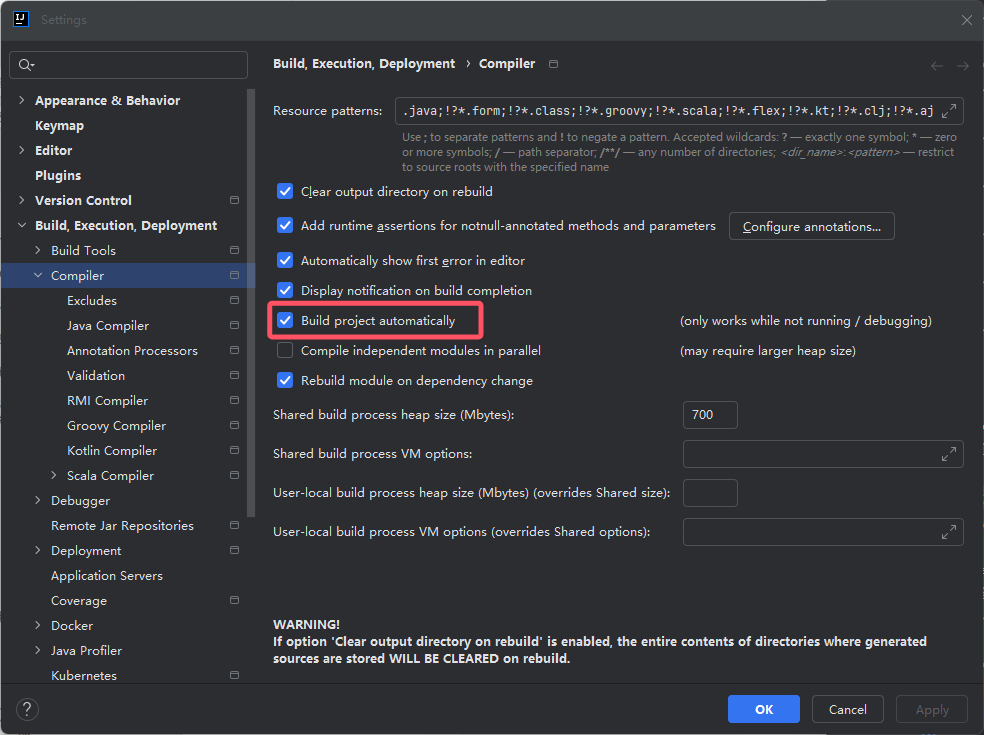Expand User-local build VM options field
The width and height of the screenshot is (984, 735).
[949, 532]
